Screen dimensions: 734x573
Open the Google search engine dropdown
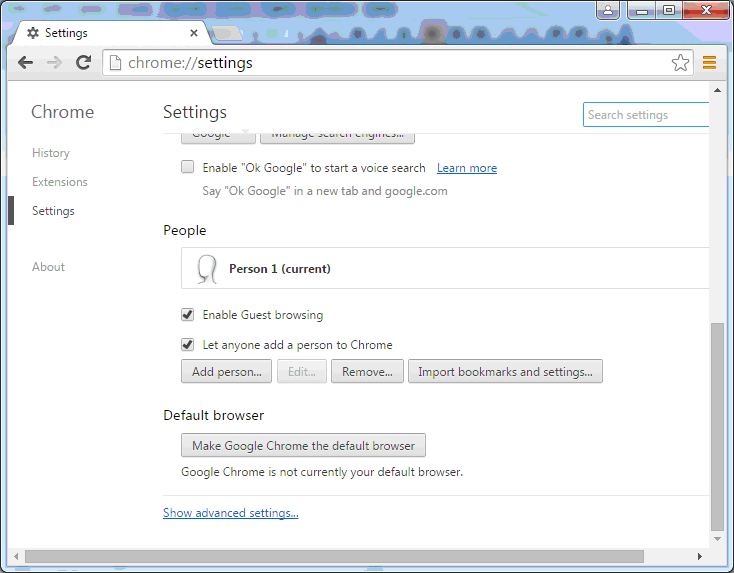[218, 136]
